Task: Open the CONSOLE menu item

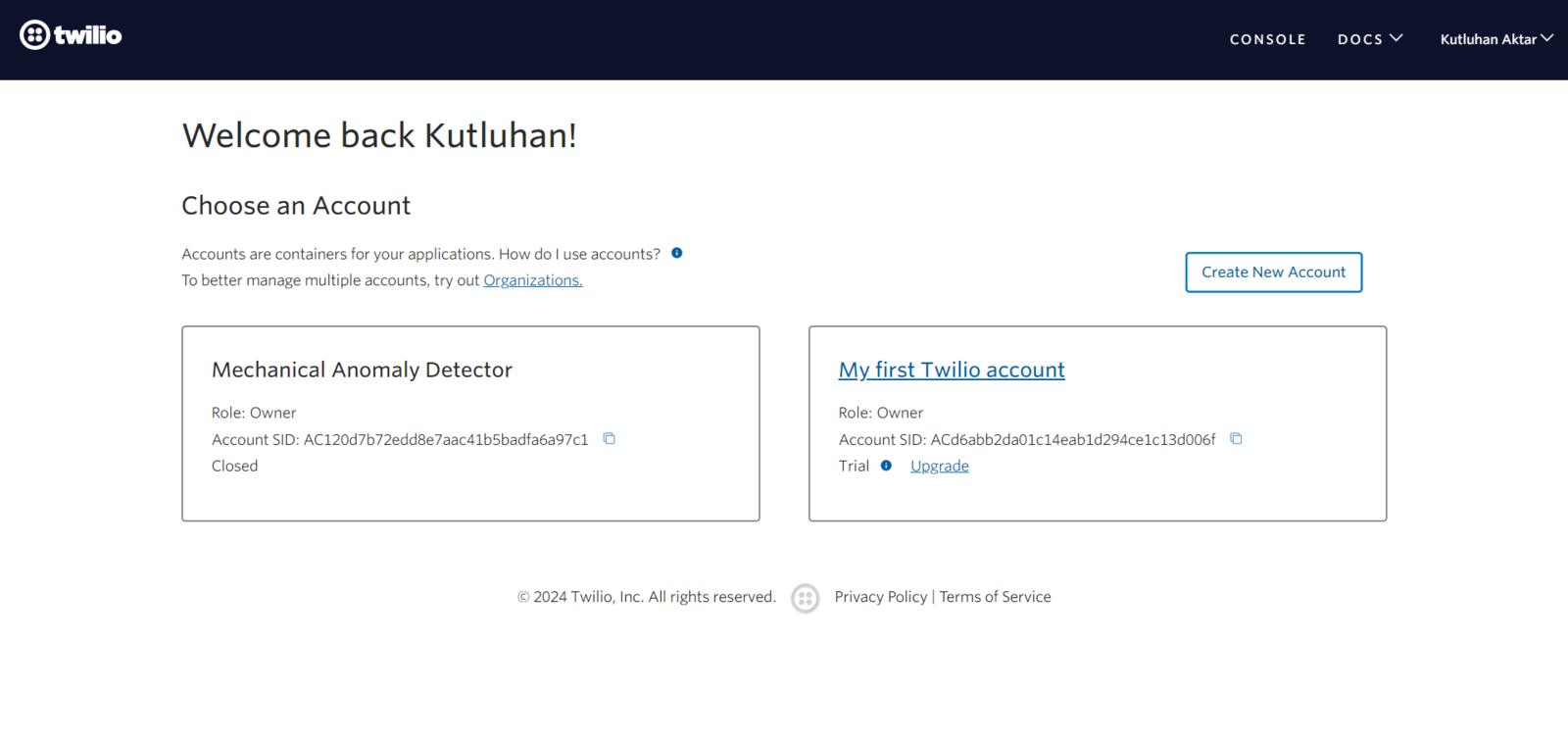Action: coord(1268,39)
